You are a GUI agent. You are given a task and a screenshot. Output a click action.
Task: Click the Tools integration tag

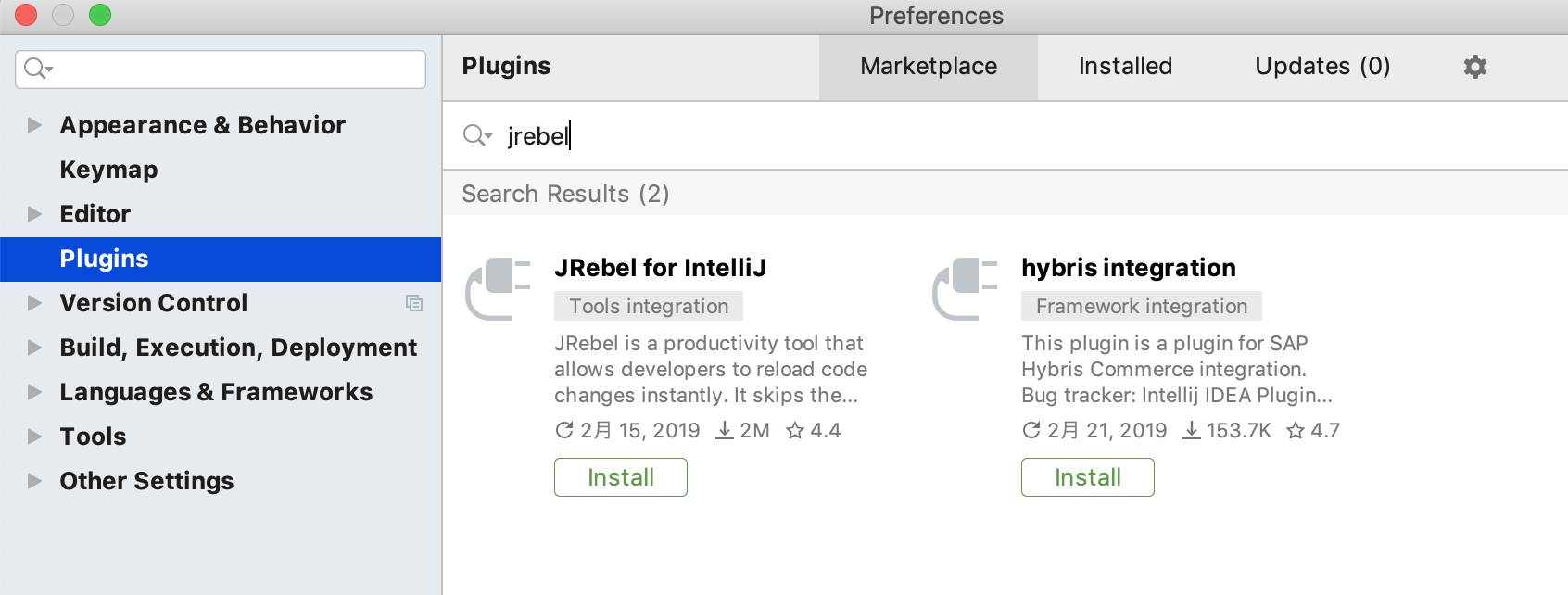[649, 306]
